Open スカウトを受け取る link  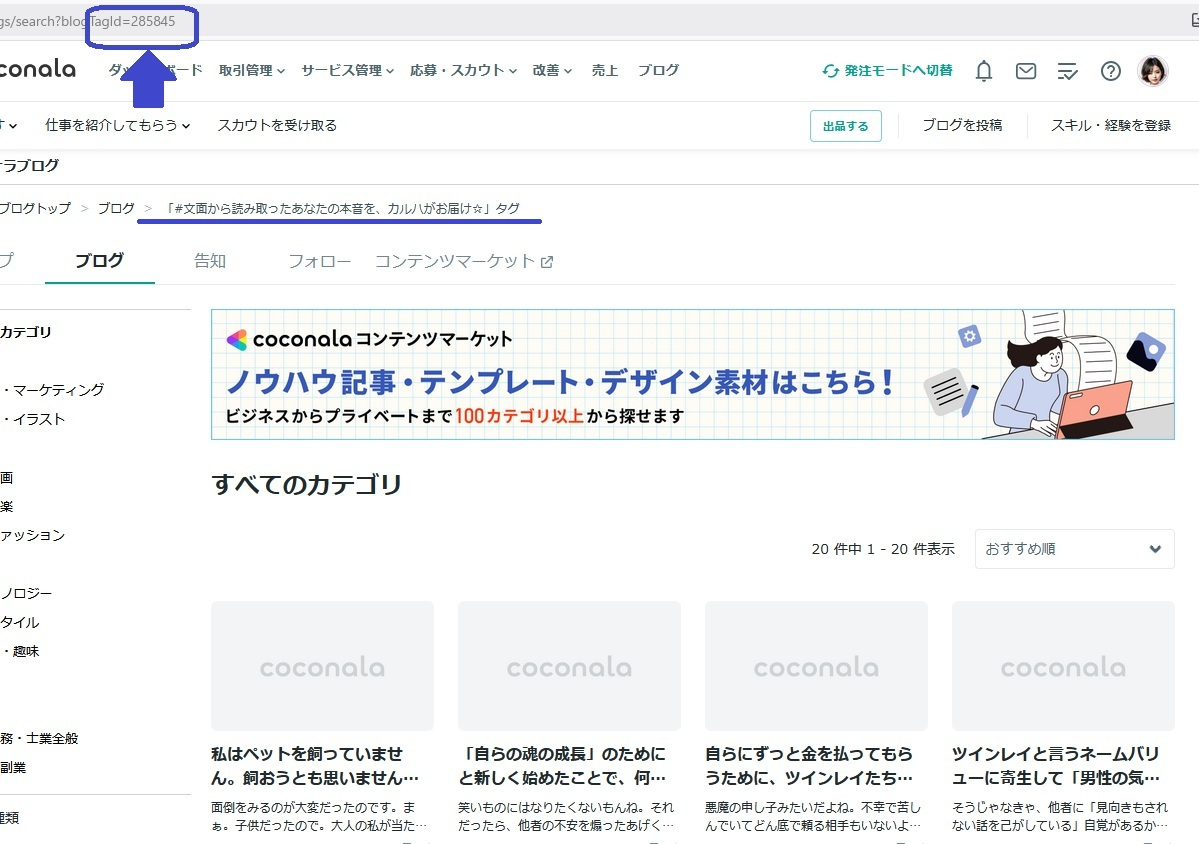pos(277,125)
